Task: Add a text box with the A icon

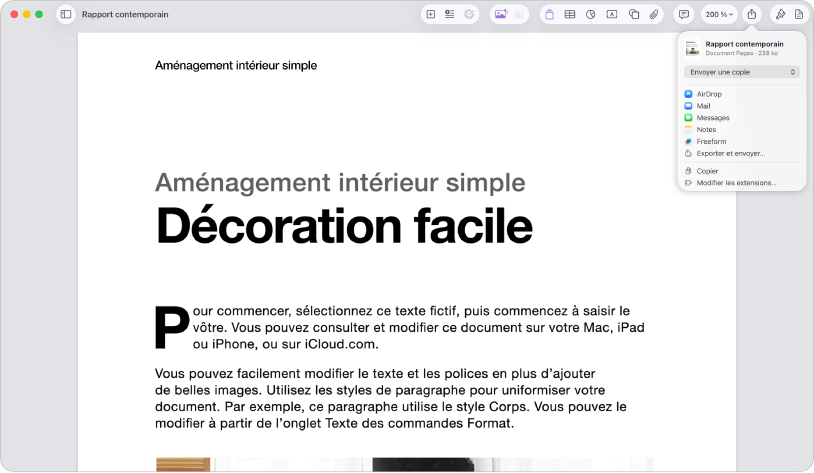Action: click(x=612, y=15)
